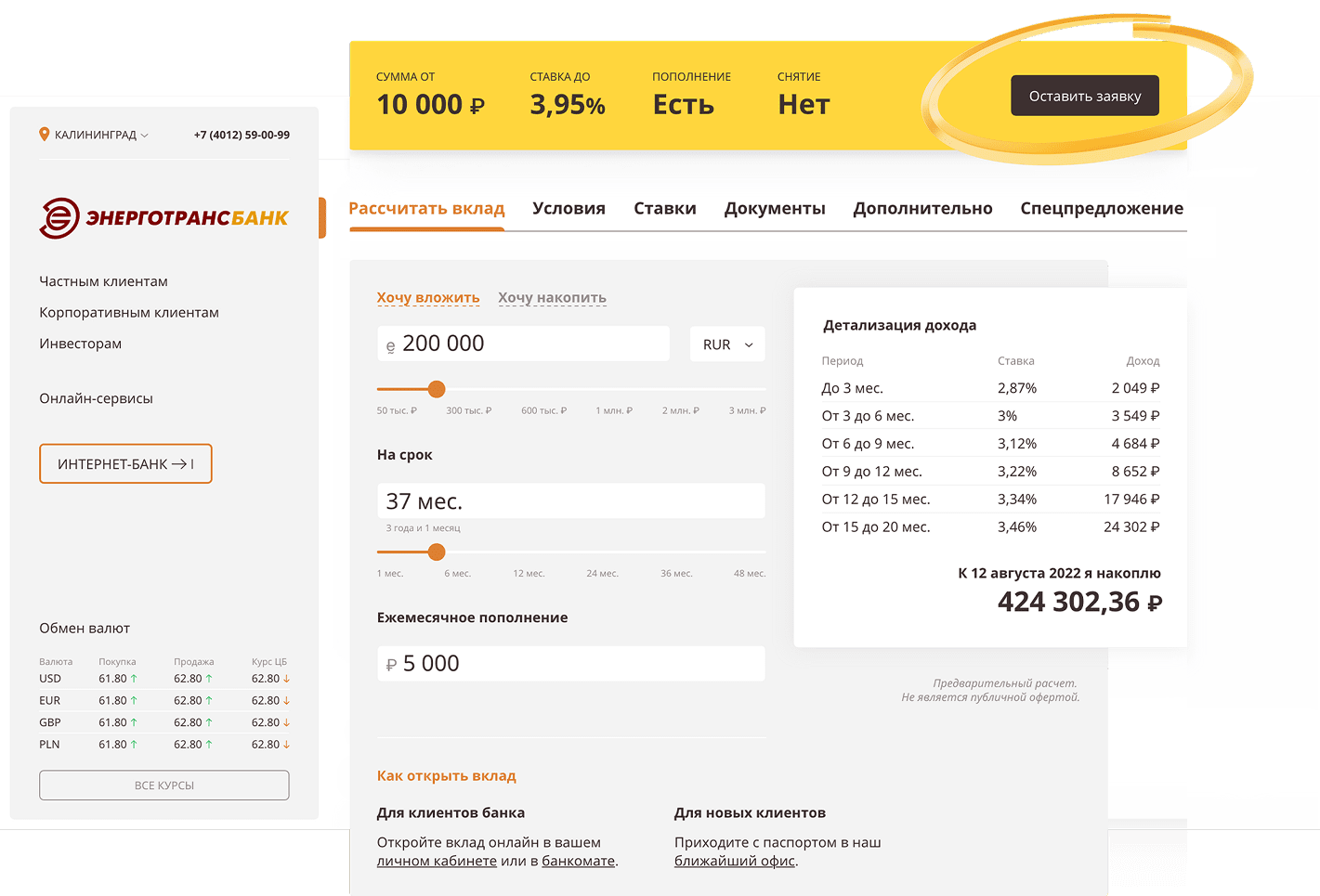Click the PLN central bank rate down arrow
Viewport: 1320px width, 896px height.
coord(286,745)
